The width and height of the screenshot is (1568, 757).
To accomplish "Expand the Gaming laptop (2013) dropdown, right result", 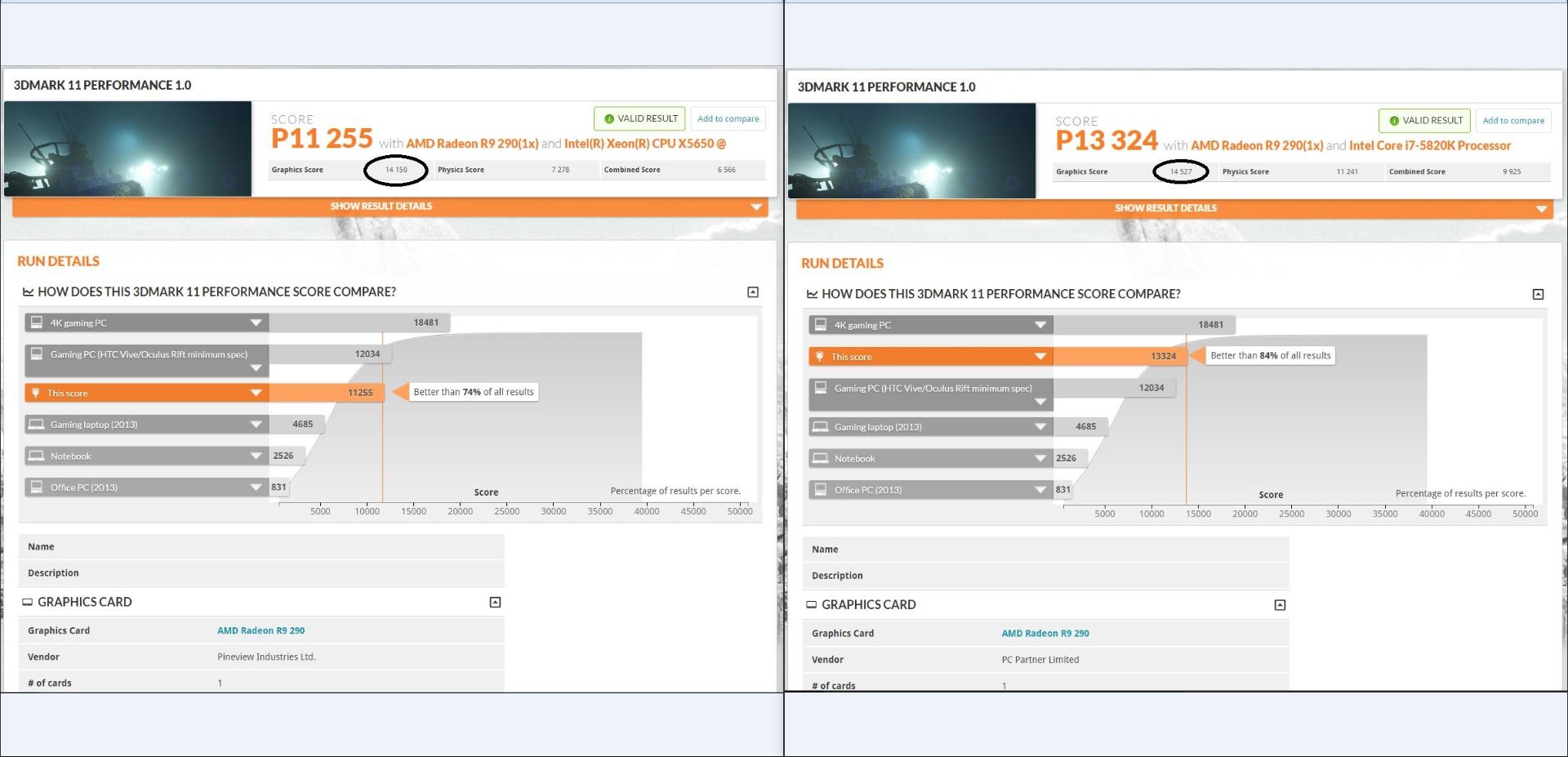I will (x=1040, y=427).
